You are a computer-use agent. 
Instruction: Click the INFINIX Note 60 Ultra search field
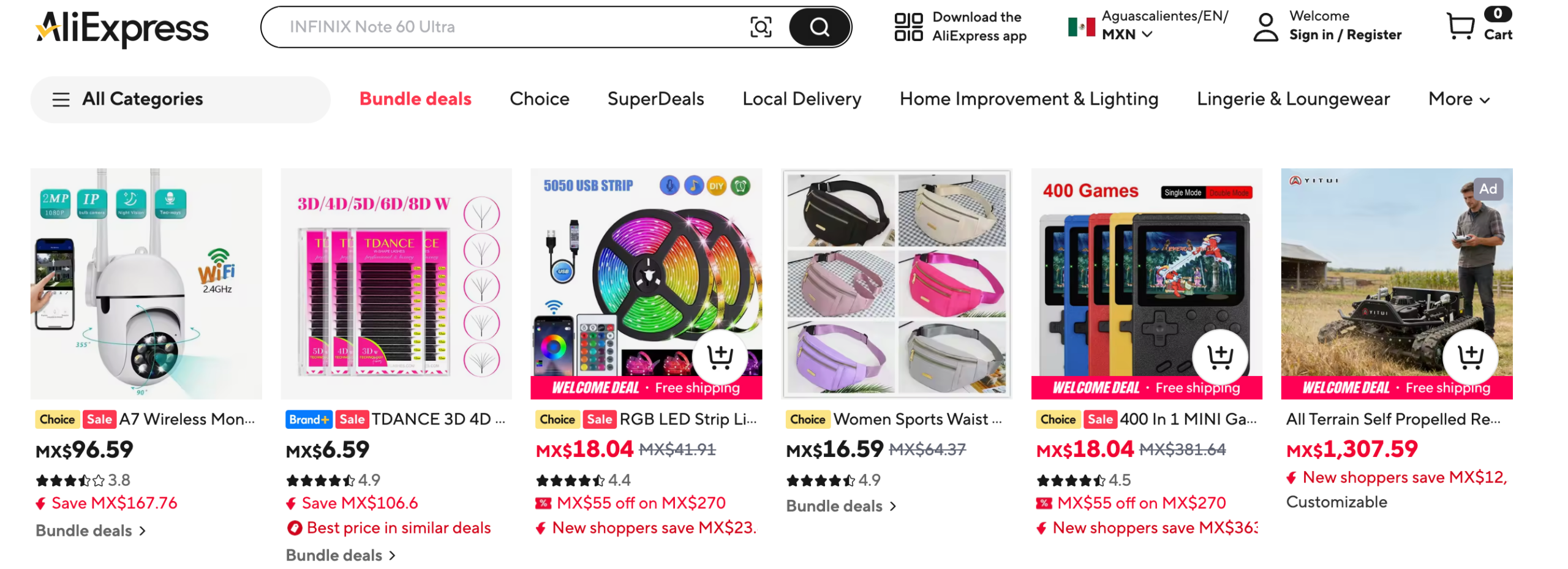(x=508, y=27)
